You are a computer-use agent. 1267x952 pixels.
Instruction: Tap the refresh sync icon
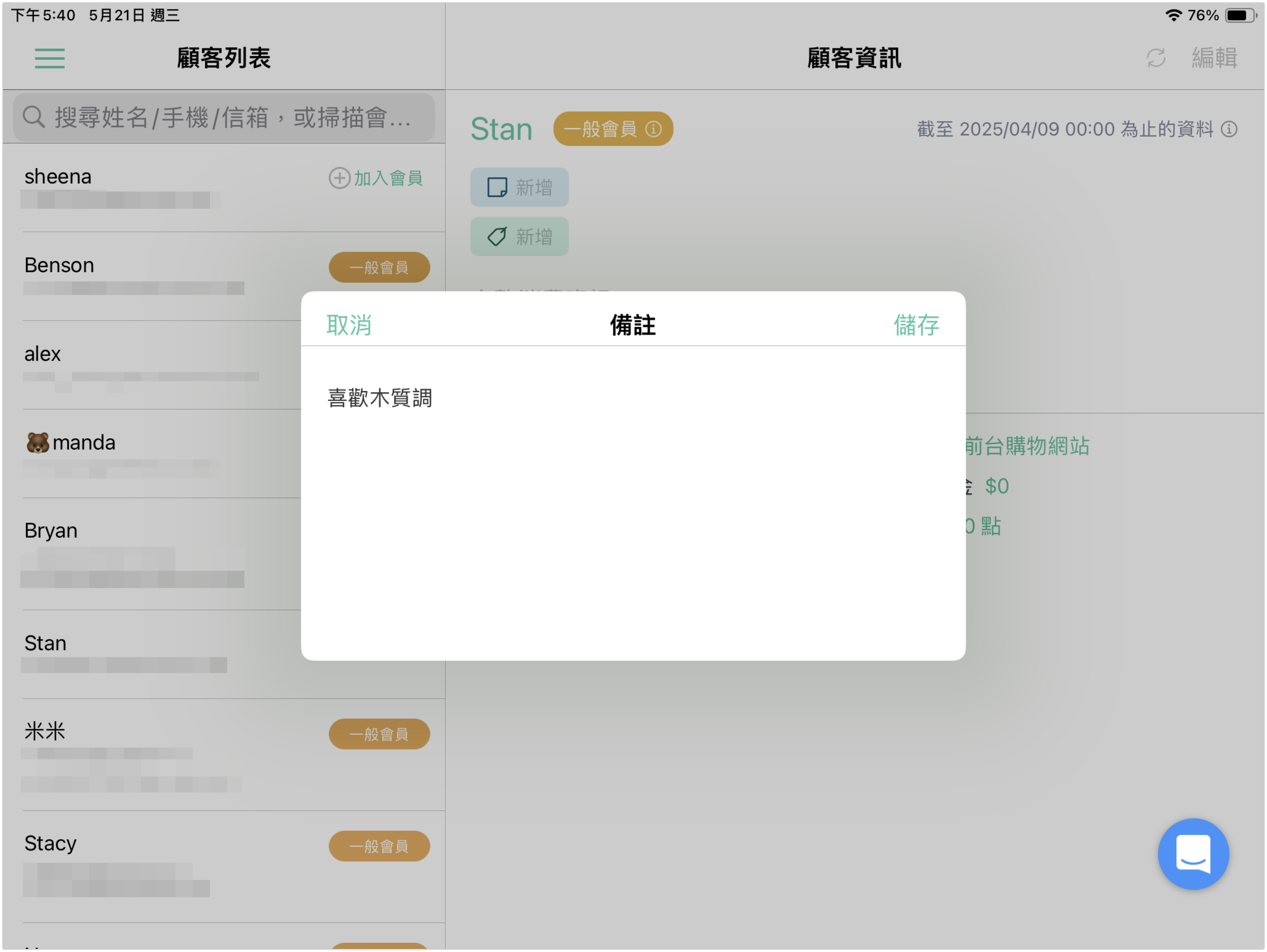(x=1156, y=58)
